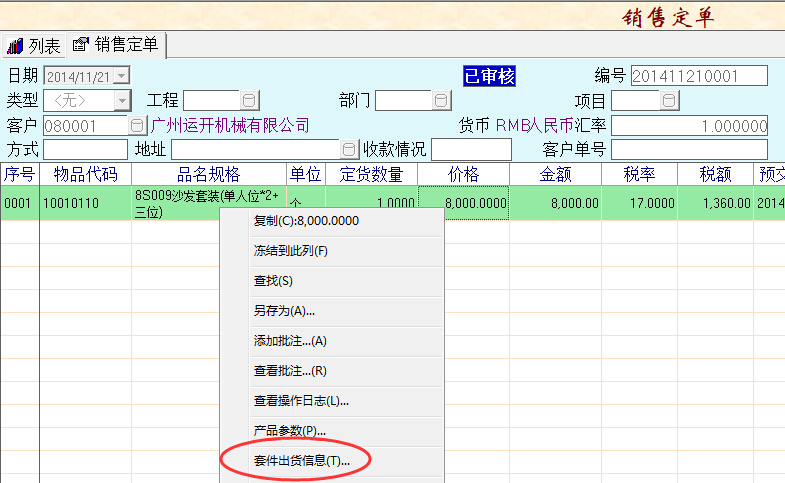Click the 序号 column header
The height and width of the screenshot is (483, 785).
click(20, 174)
